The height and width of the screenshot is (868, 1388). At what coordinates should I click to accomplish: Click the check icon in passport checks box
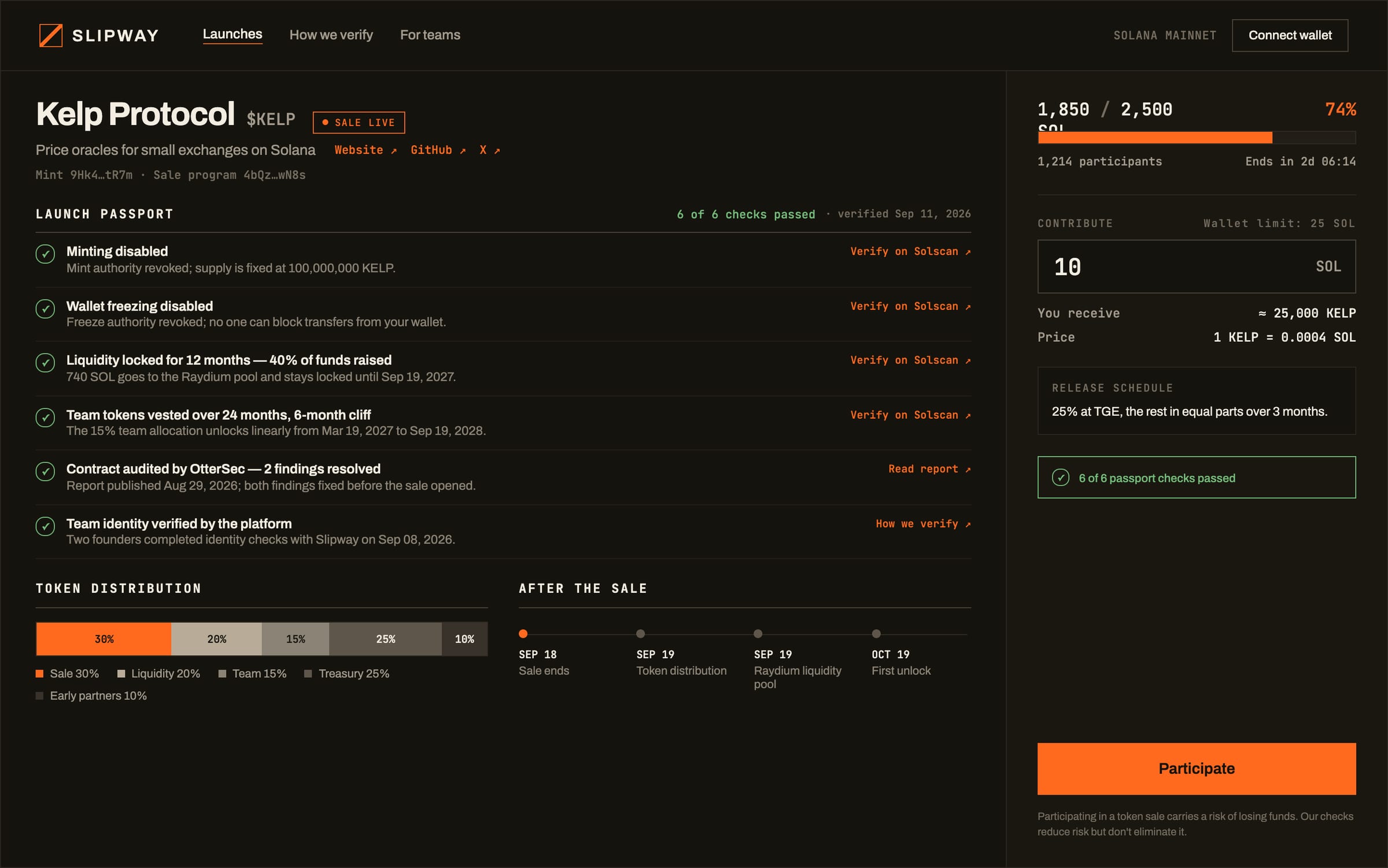point(1061,478)
